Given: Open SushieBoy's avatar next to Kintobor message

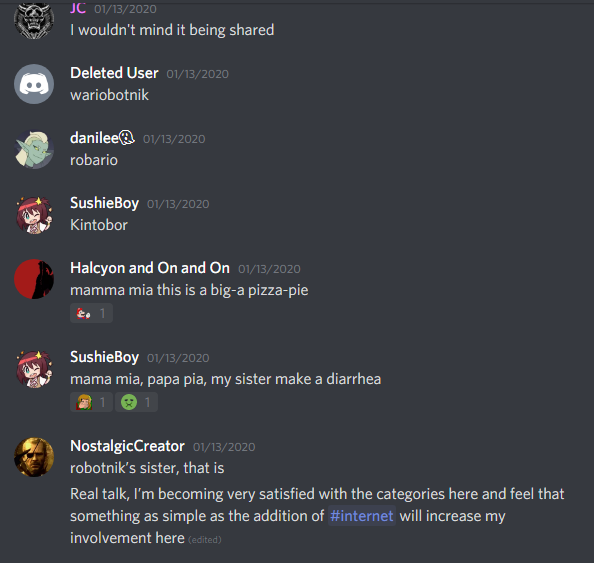Looking at the screenshot, I should point(34,214).
